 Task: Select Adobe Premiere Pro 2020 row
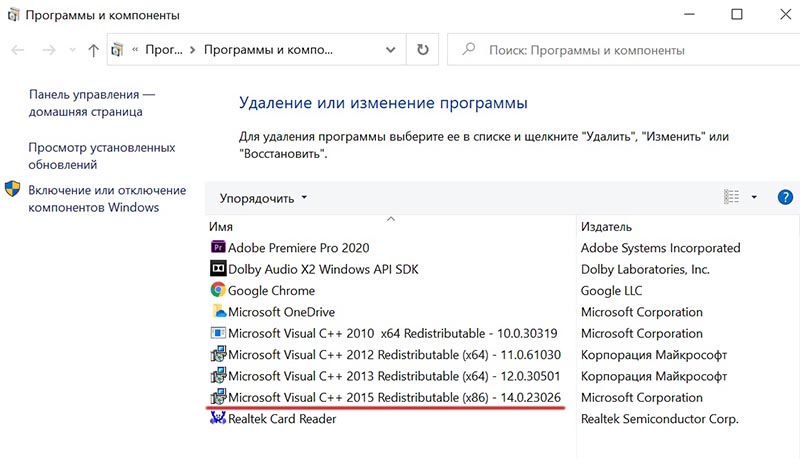pos(298,248)
